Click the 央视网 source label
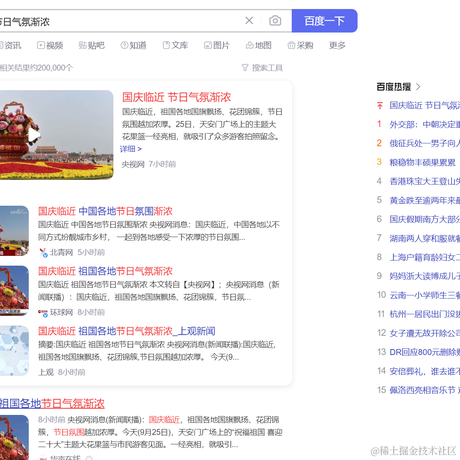Viewport: 460px width, 460px height. coord(133,164)
